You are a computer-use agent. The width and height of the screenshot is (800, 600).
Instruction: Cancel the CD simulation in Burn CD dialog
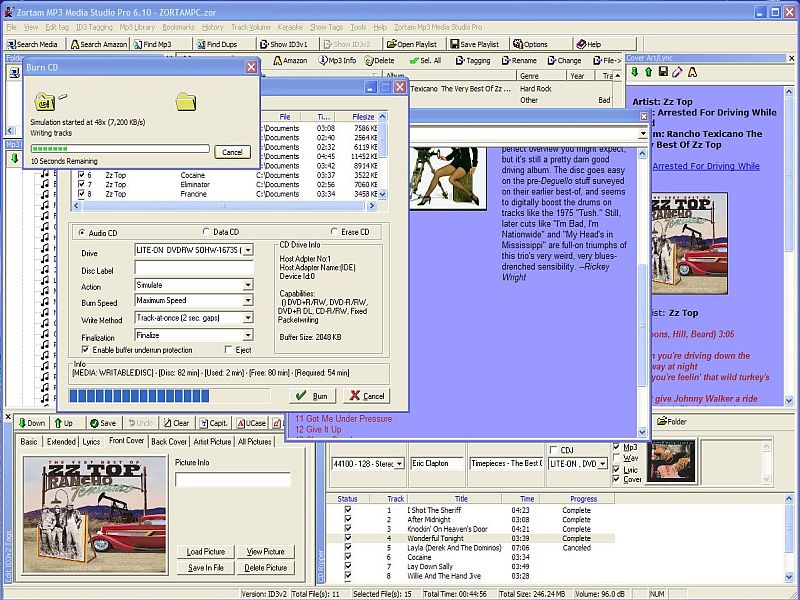click(231, 152)
